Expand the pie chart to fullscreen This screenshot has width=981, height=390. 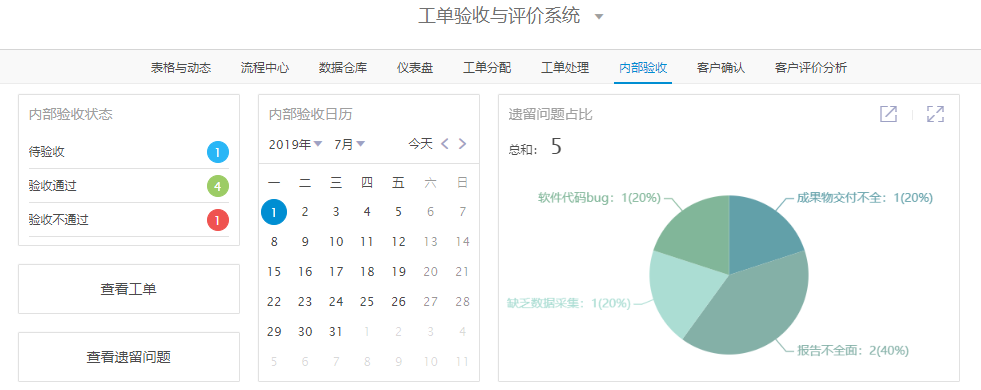coord(935,114)
